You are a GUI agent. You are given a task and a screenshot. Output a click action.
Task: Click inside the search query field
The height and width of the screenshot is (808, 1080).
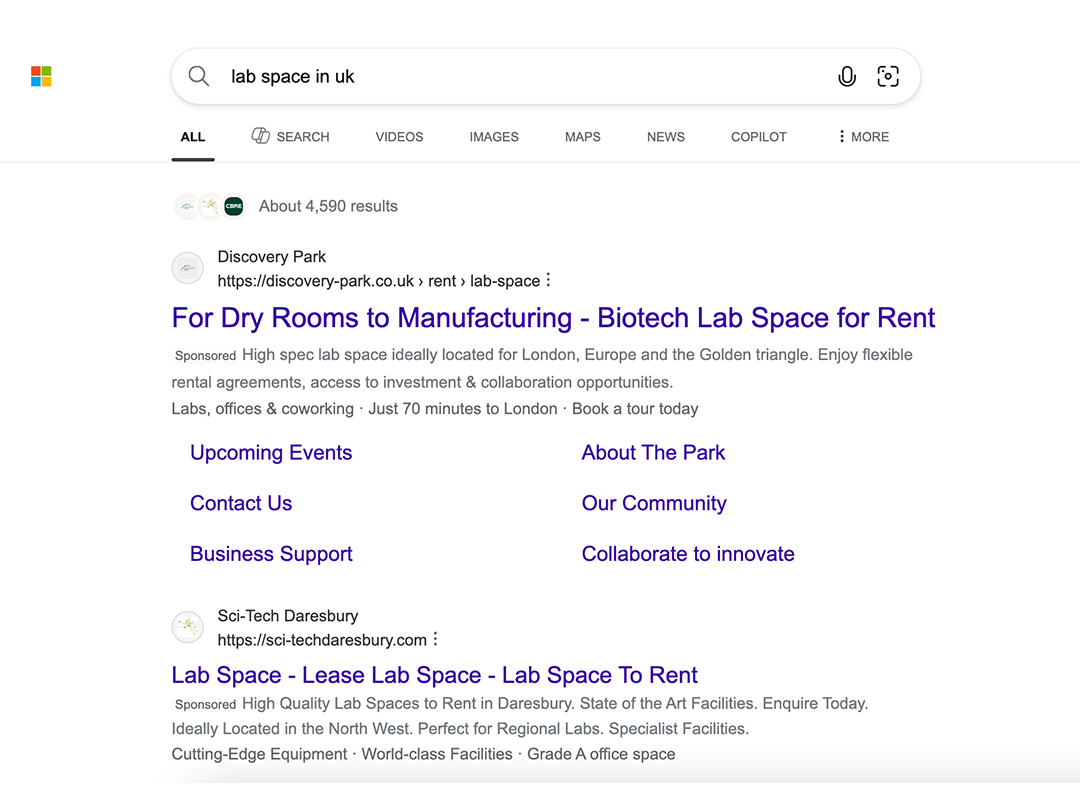[520, 77]
